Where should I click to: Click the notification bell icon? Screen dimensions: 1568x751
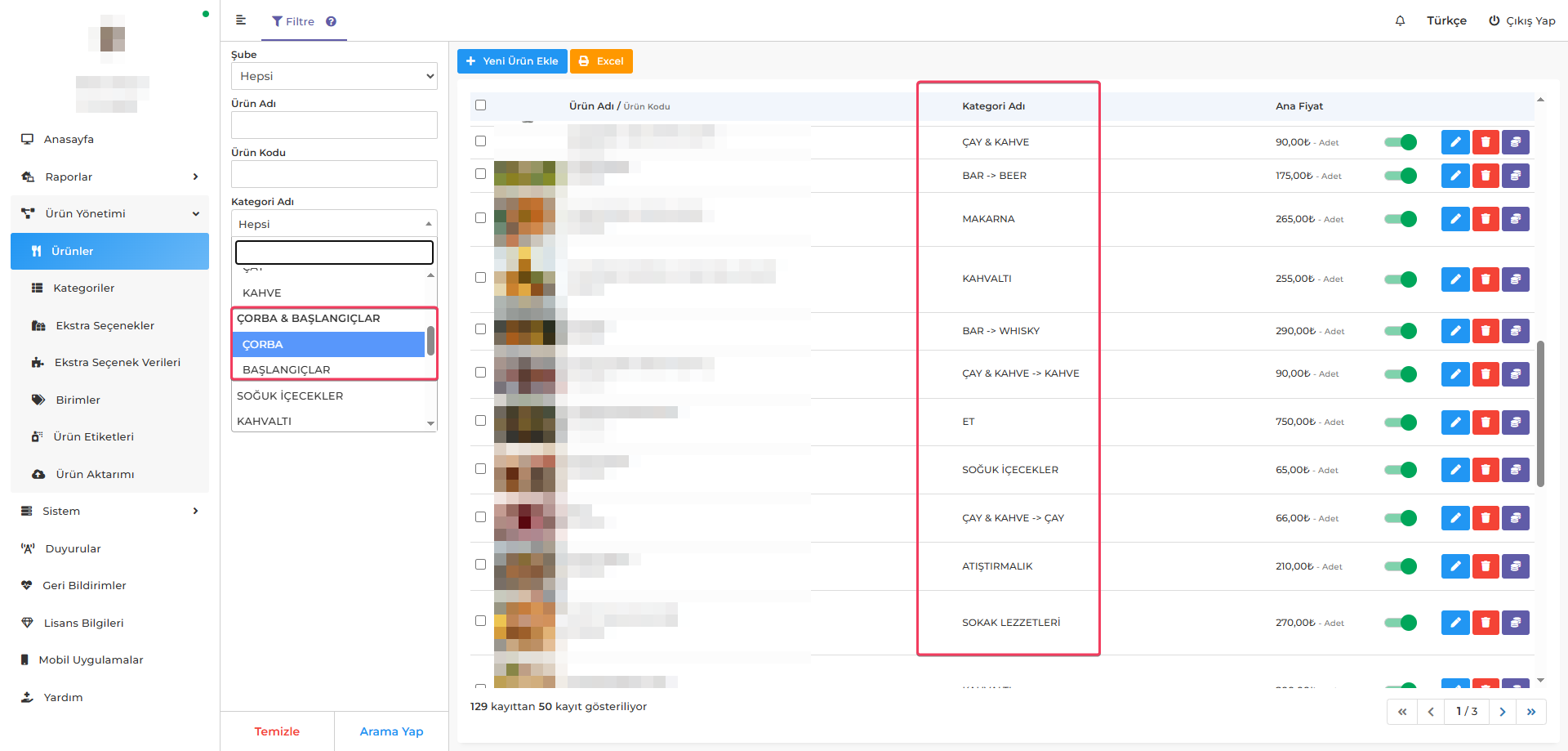1400,21
